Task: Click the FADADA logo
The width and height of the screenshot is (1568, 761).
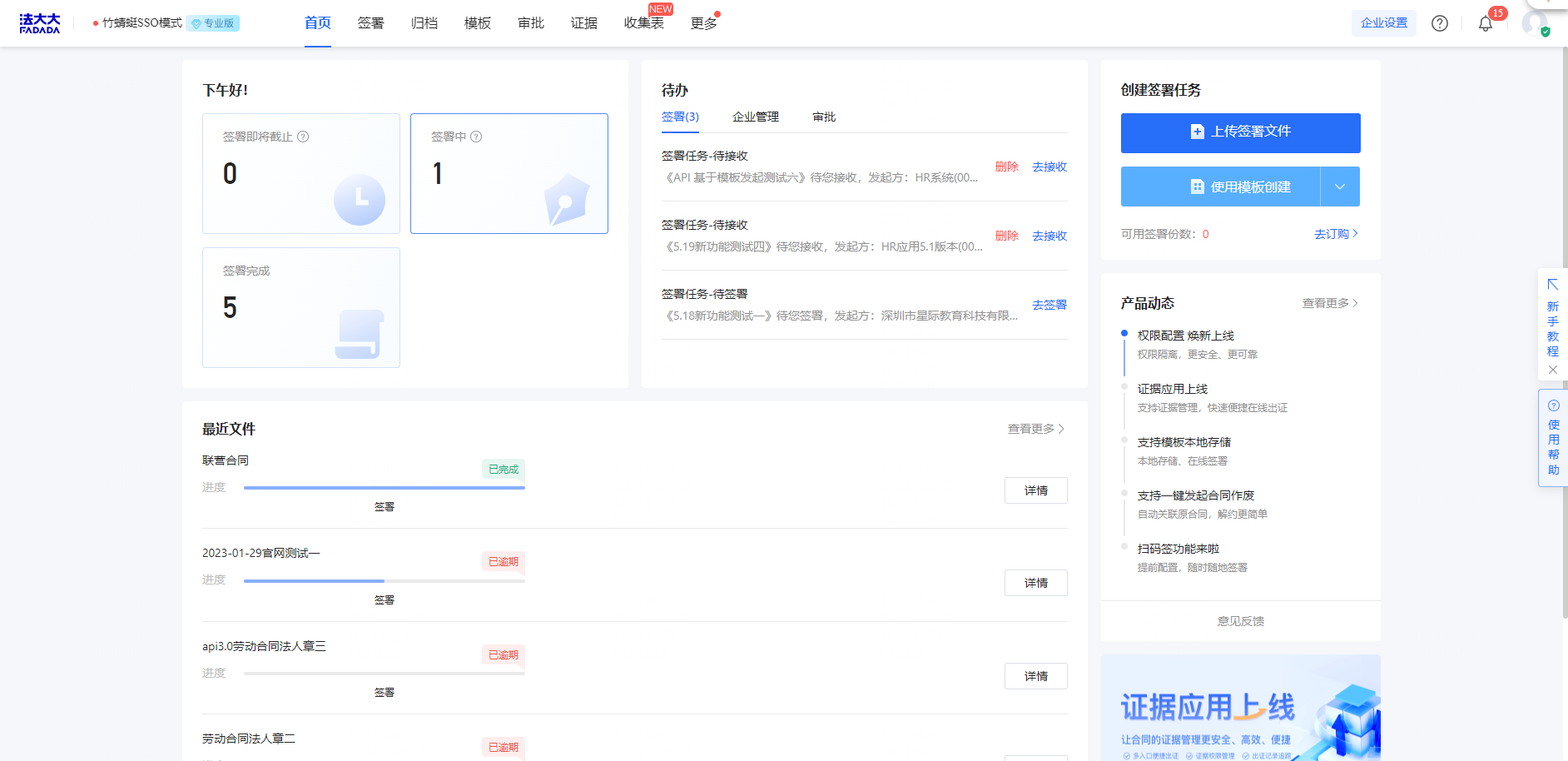Action: point(40,23)
